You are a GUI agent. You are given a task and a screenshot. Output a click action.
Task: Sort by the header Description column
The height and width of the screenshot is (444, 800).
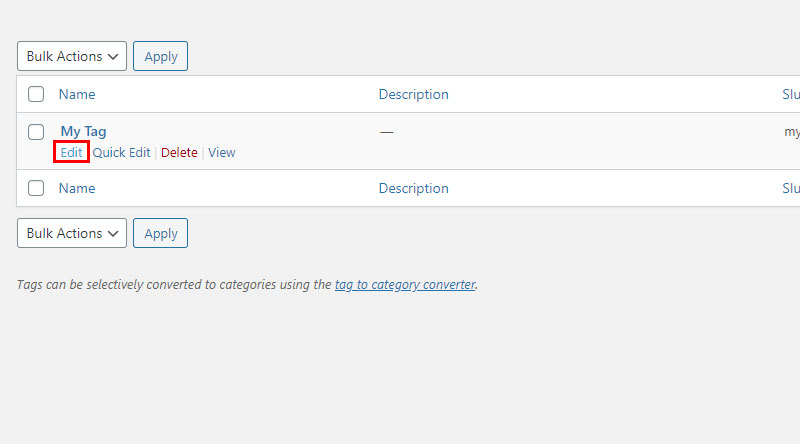point(413,94)
